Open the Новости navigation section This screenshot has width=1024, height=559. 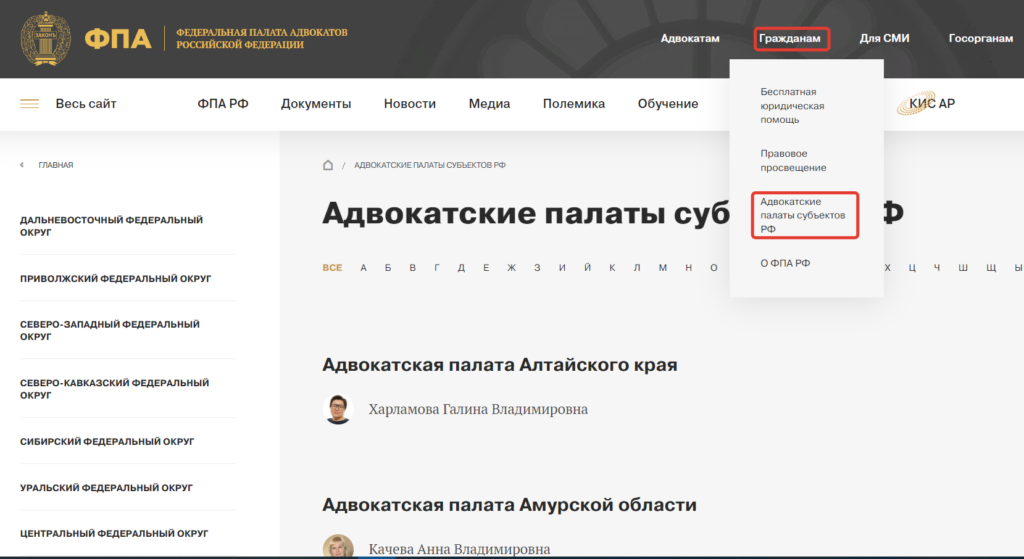coord(409,104)
